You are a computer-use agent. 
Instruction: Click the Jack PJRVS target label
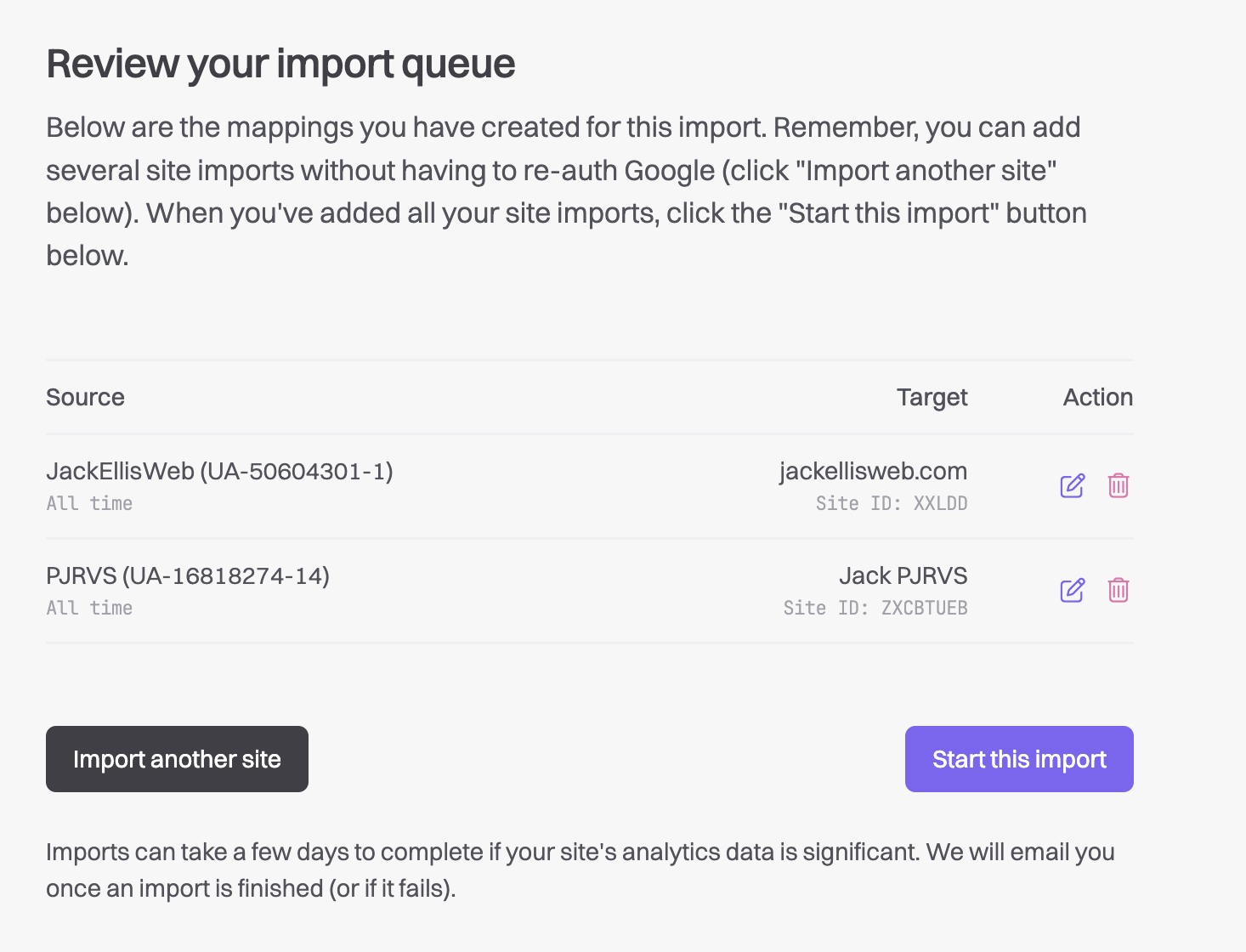(903, 575)
